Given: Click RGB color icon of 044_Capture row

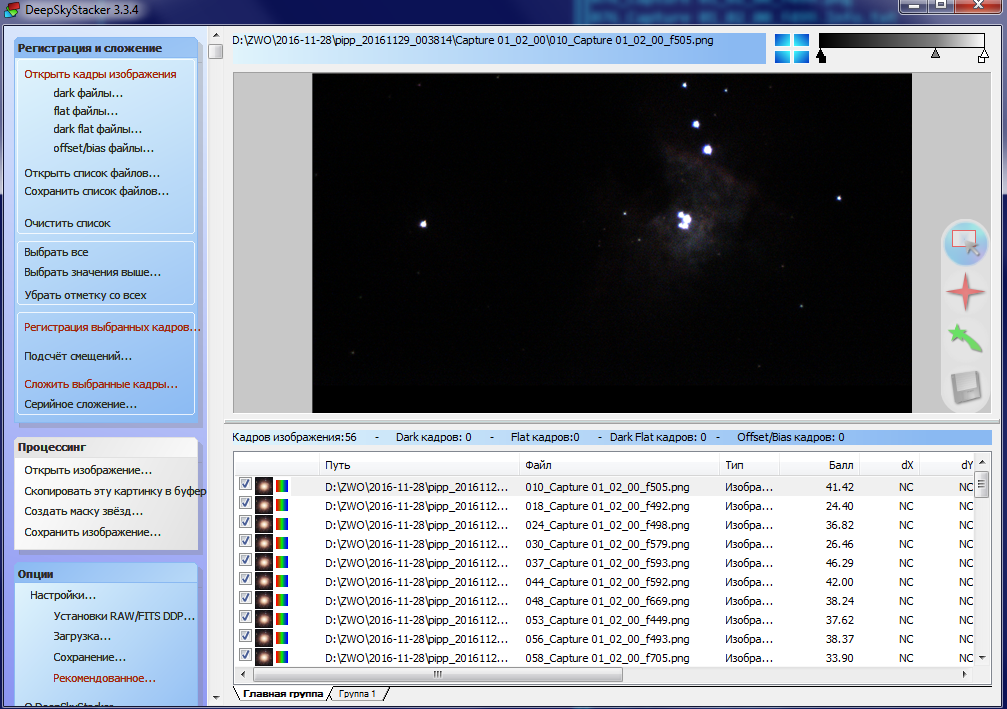Looking at the screenshot, I should (282, 581).
